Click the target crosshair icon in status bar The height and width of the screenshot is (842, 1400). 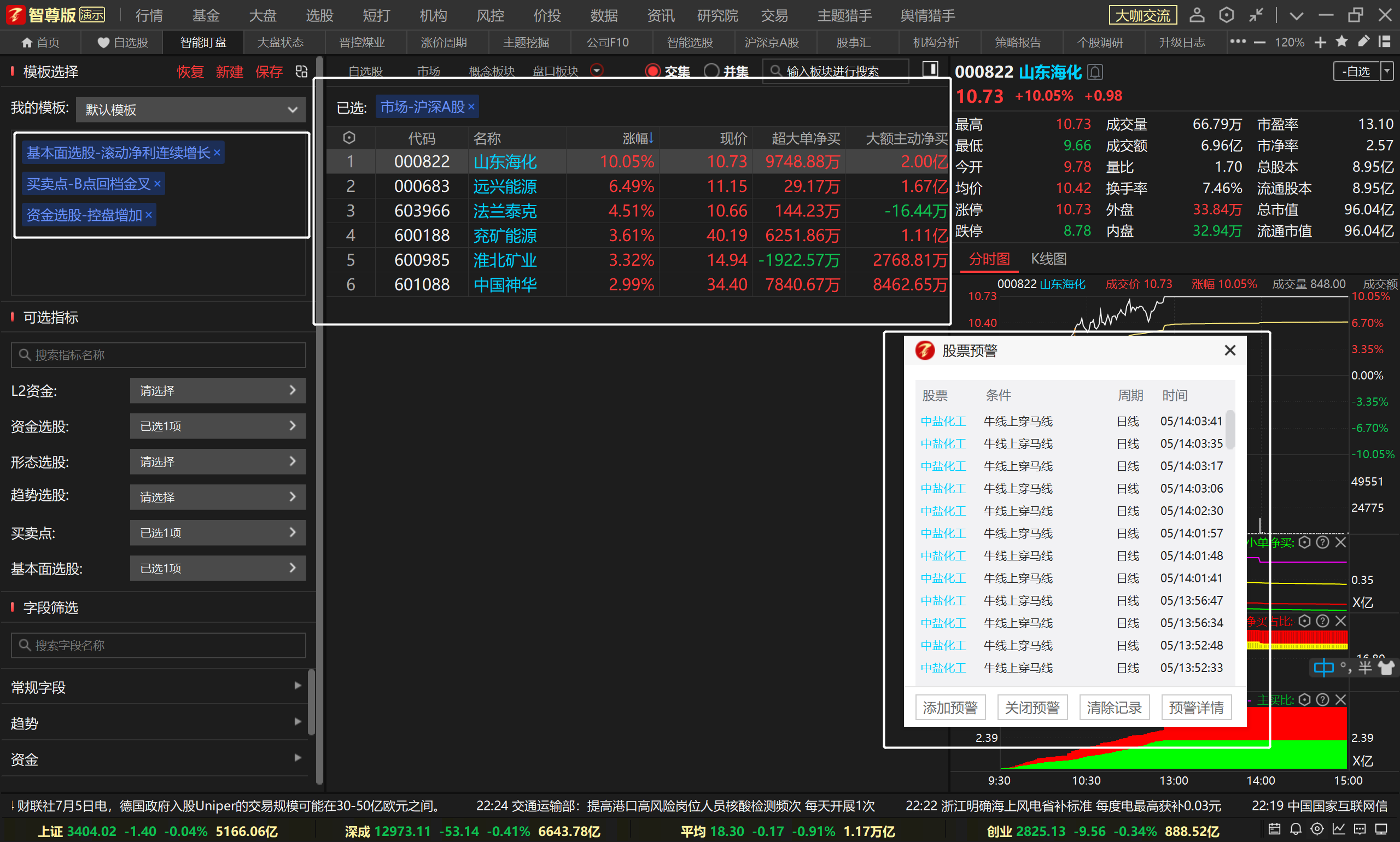coord(1317,829)
